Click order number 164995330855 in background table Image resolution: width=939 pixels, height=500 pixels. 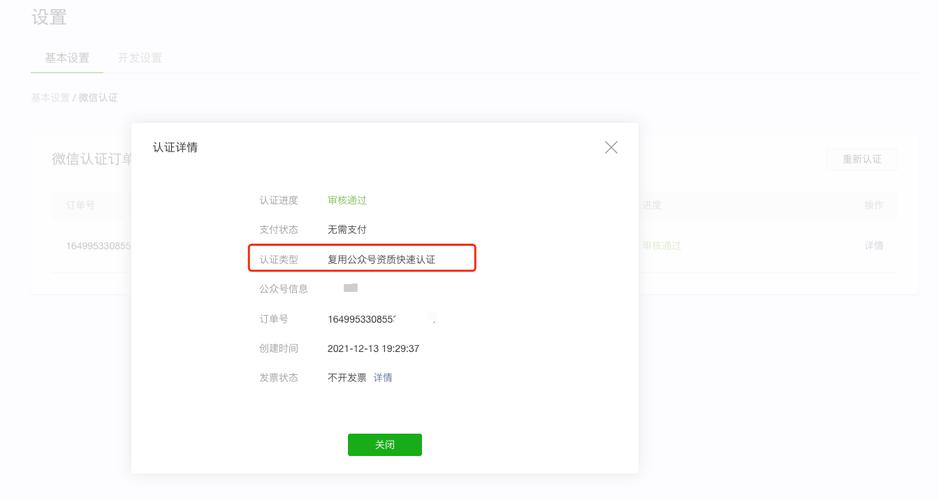pyautogui.click(x=98, y=246)
